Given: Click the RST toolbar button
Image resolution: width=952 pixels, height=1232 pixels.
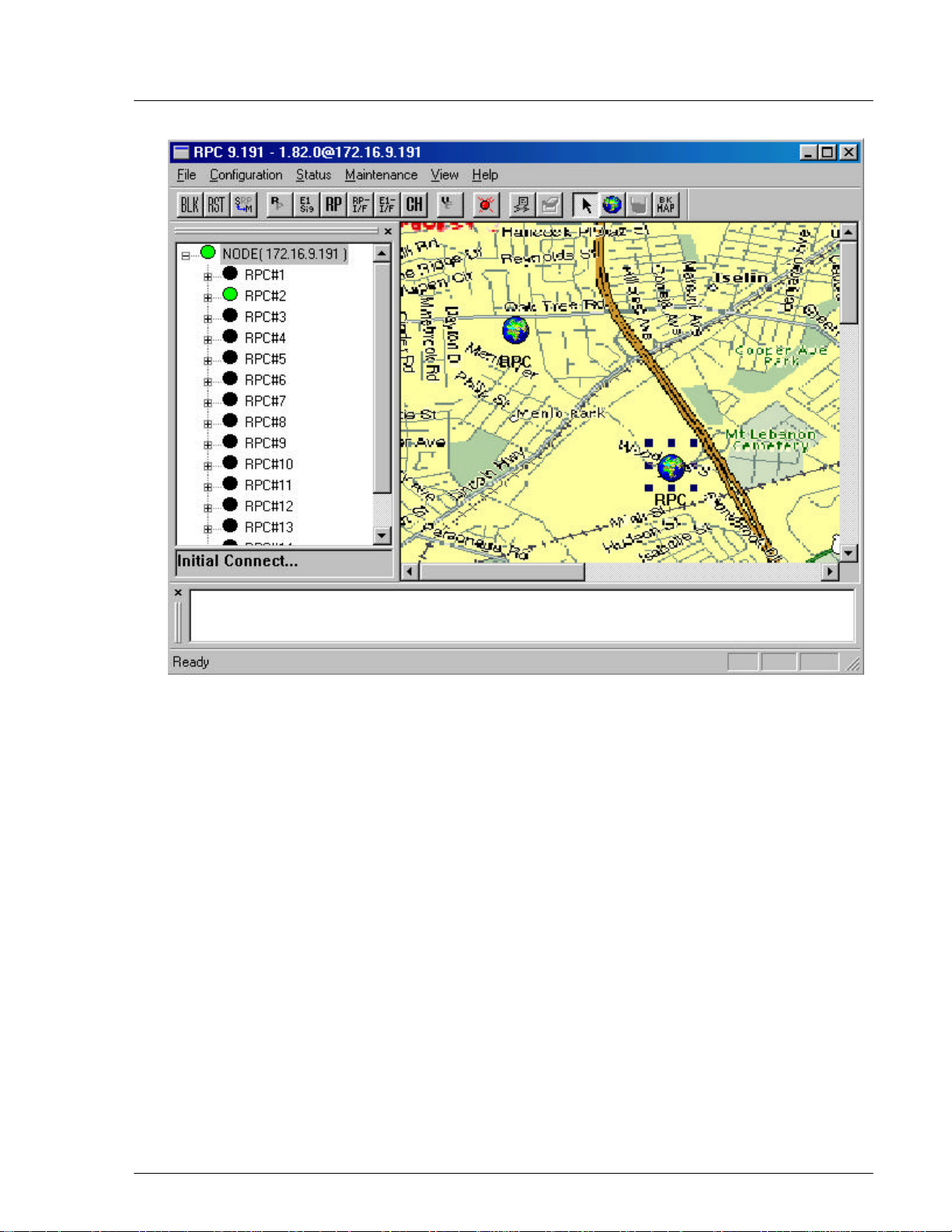Looking at the screenshot, I should [216, 204].
